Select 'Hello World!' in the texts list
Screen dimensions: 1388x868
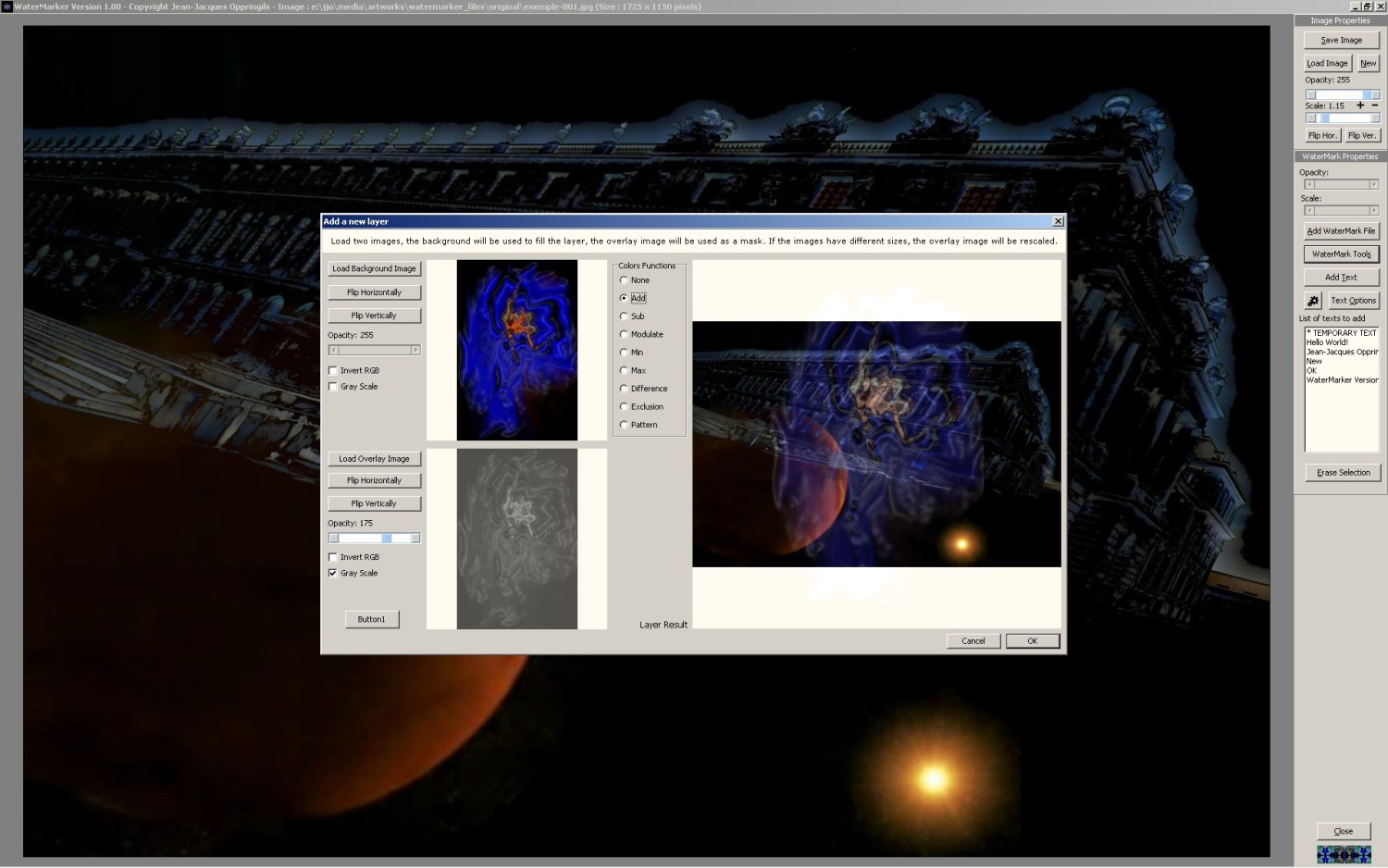pos(1327,342)
